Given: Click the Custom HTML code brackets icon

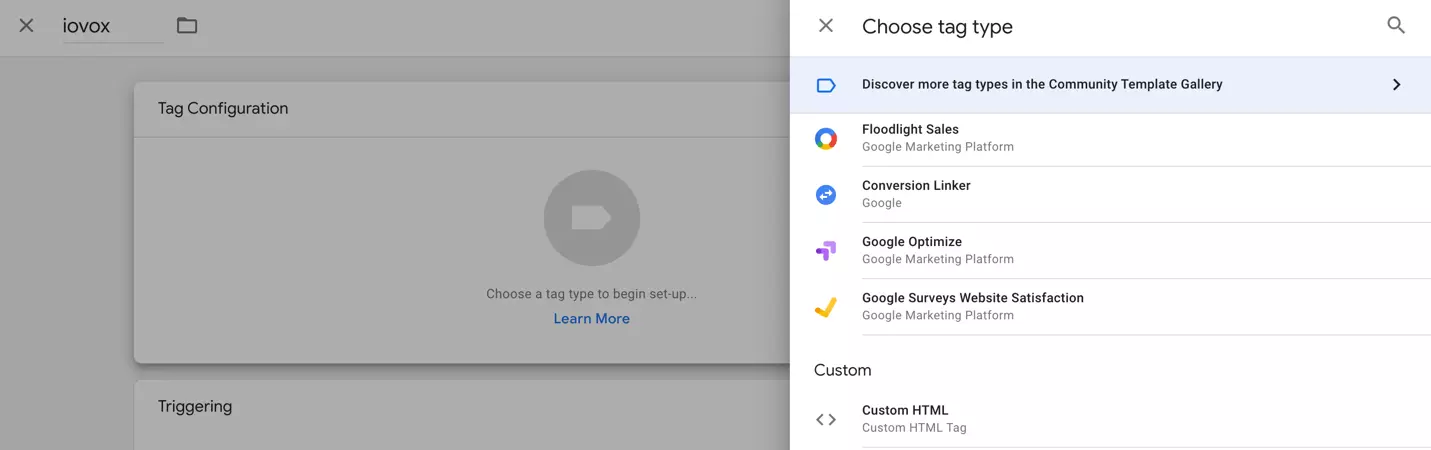Looking at the screenshot, I should pyautogui.click(x=825, y=420).
